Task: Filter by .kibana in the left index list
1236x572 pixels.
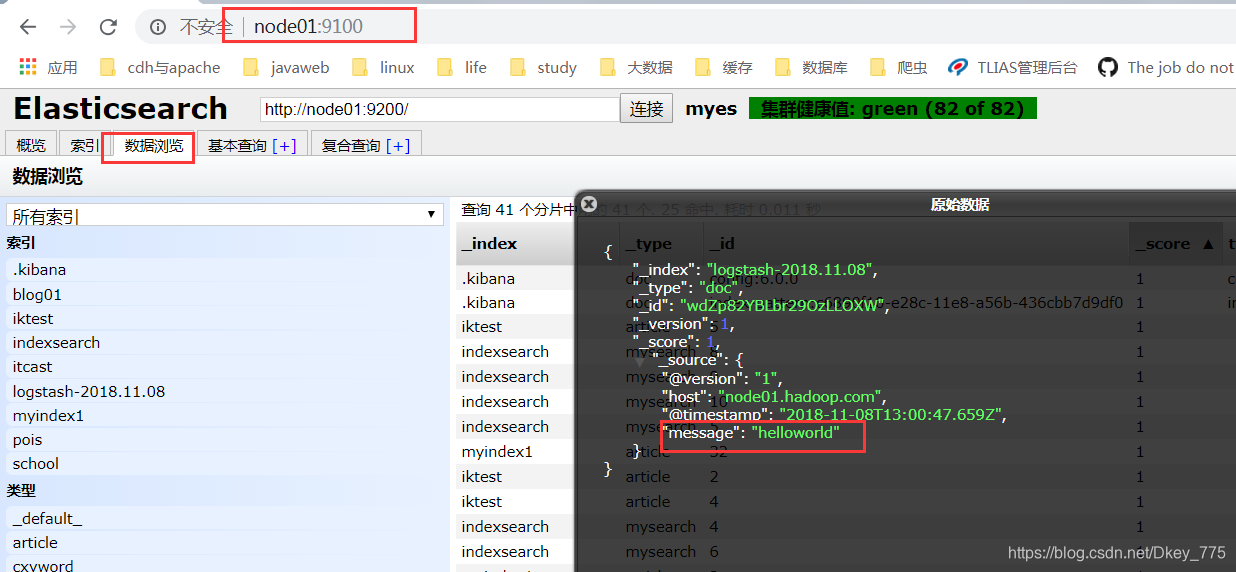Action: click(x=225, y=270)
